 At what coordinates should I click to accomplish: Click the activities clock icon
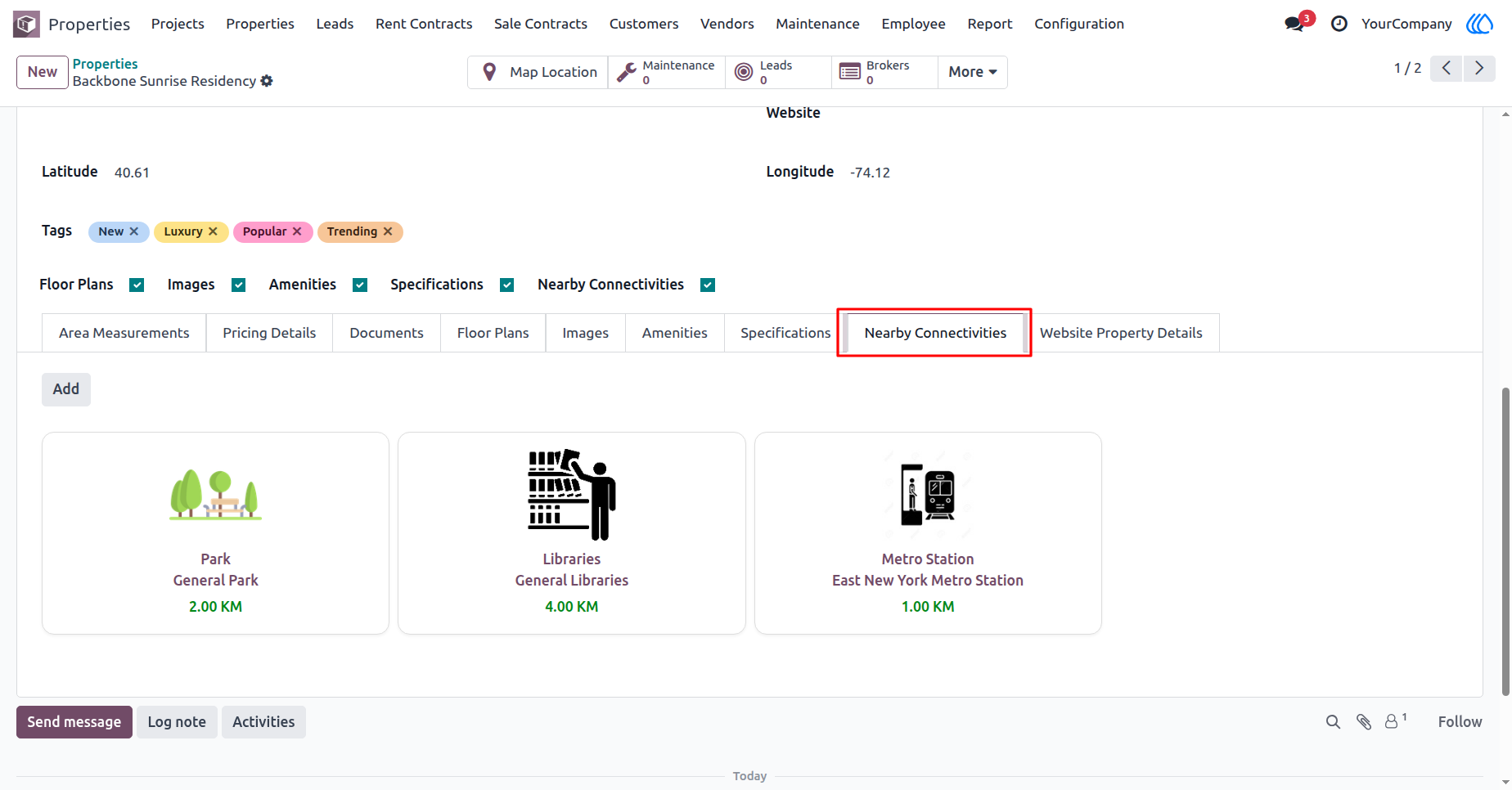click(x=1339, y=24)
